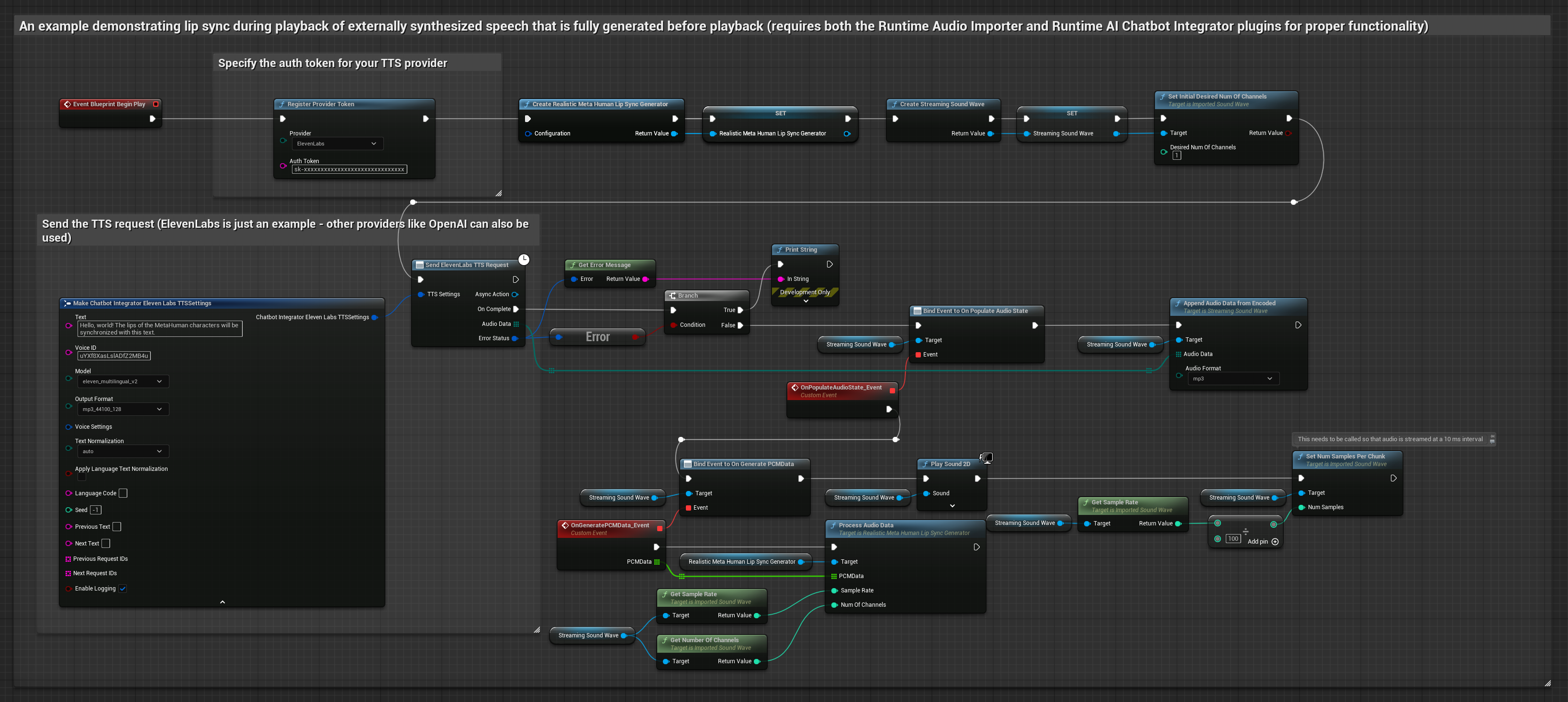Click the Add pin plus icon

pos(1275,541)
